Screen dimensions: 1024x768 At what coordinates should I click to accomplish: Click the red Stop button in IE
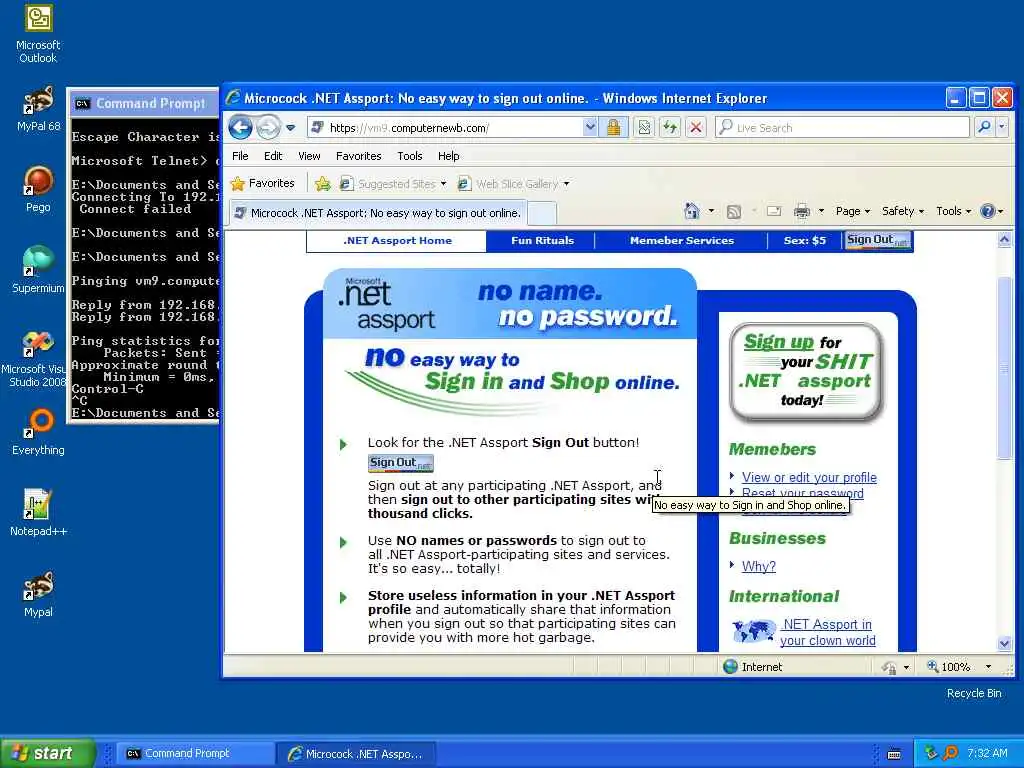click(x=696, y=127)
